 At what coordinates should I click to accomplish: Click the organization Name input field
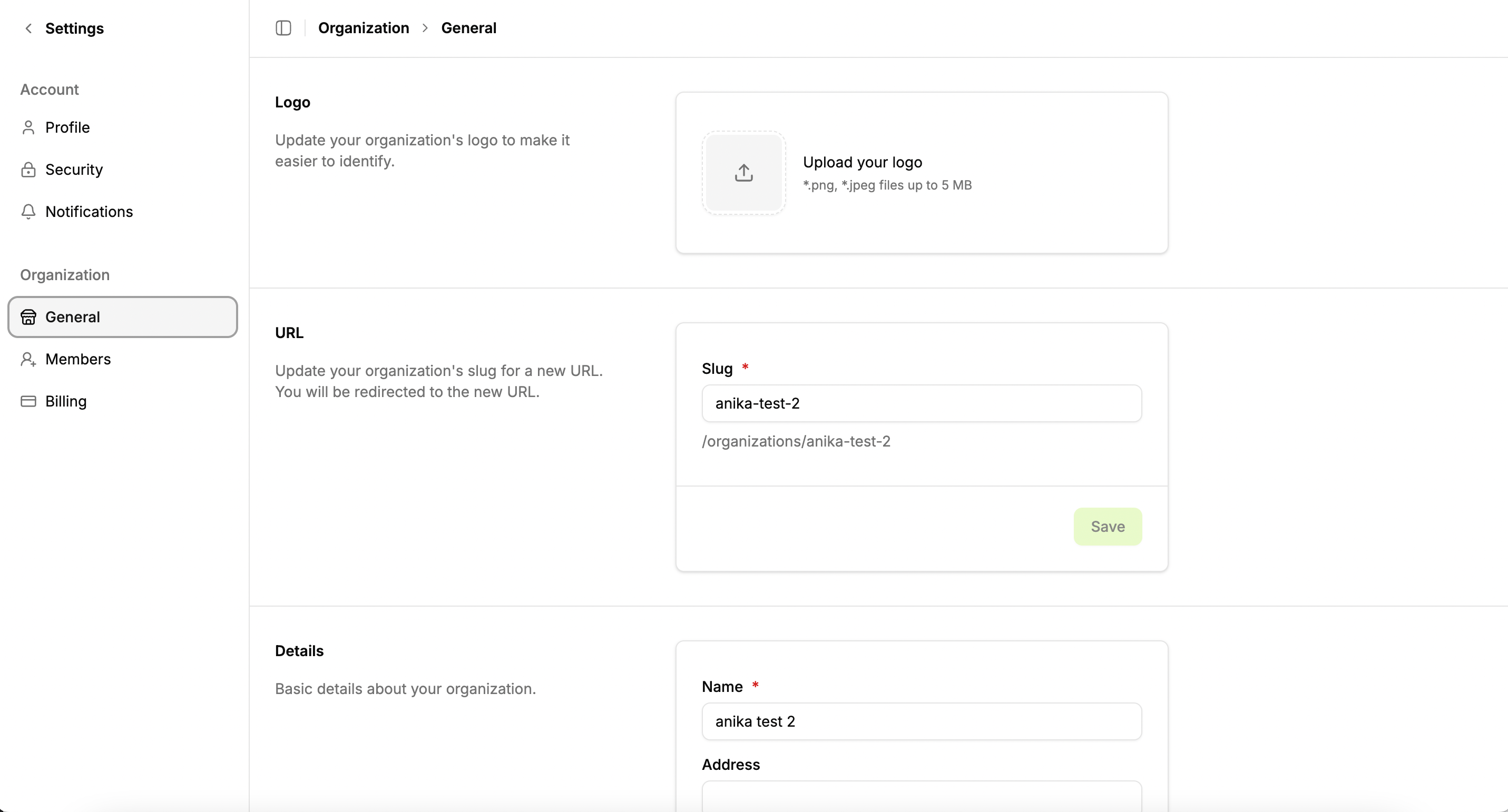[x=922, y=721]
